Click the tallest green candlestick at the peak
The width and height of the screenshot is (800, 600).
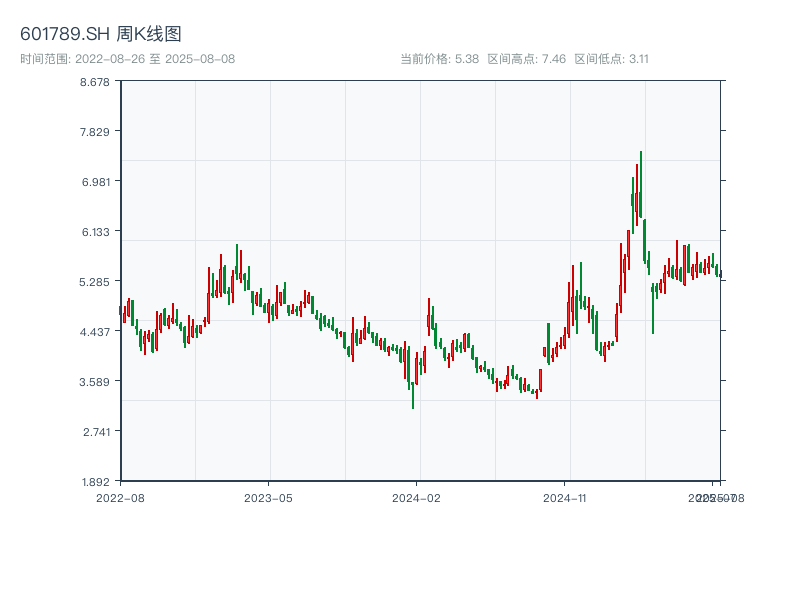pos(641,185)
